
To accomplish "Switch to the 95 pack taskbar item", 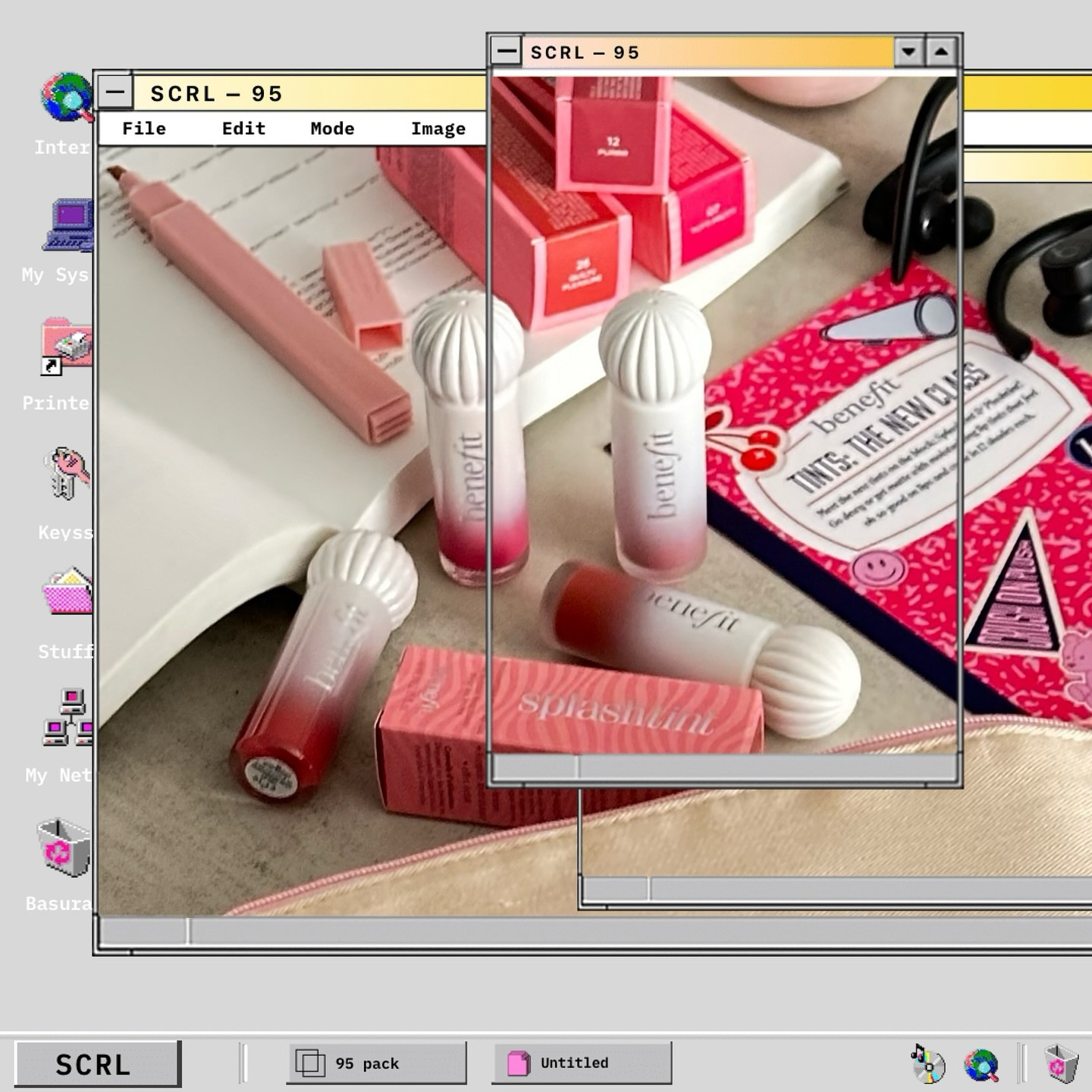I will [376, 1063].
